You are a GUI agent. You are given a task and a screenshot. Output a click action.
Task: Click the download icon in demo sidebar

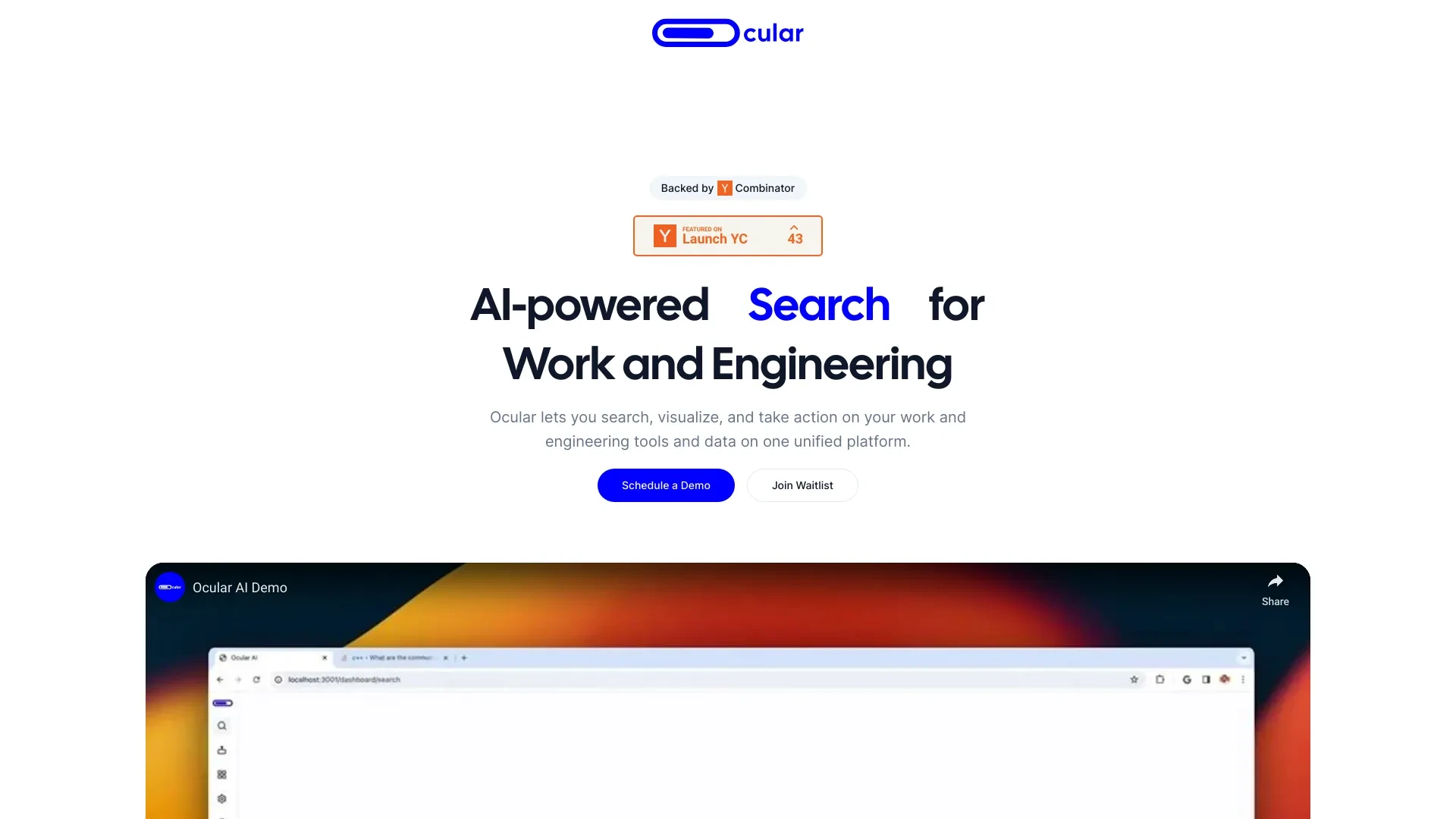[x=222, y=749]
